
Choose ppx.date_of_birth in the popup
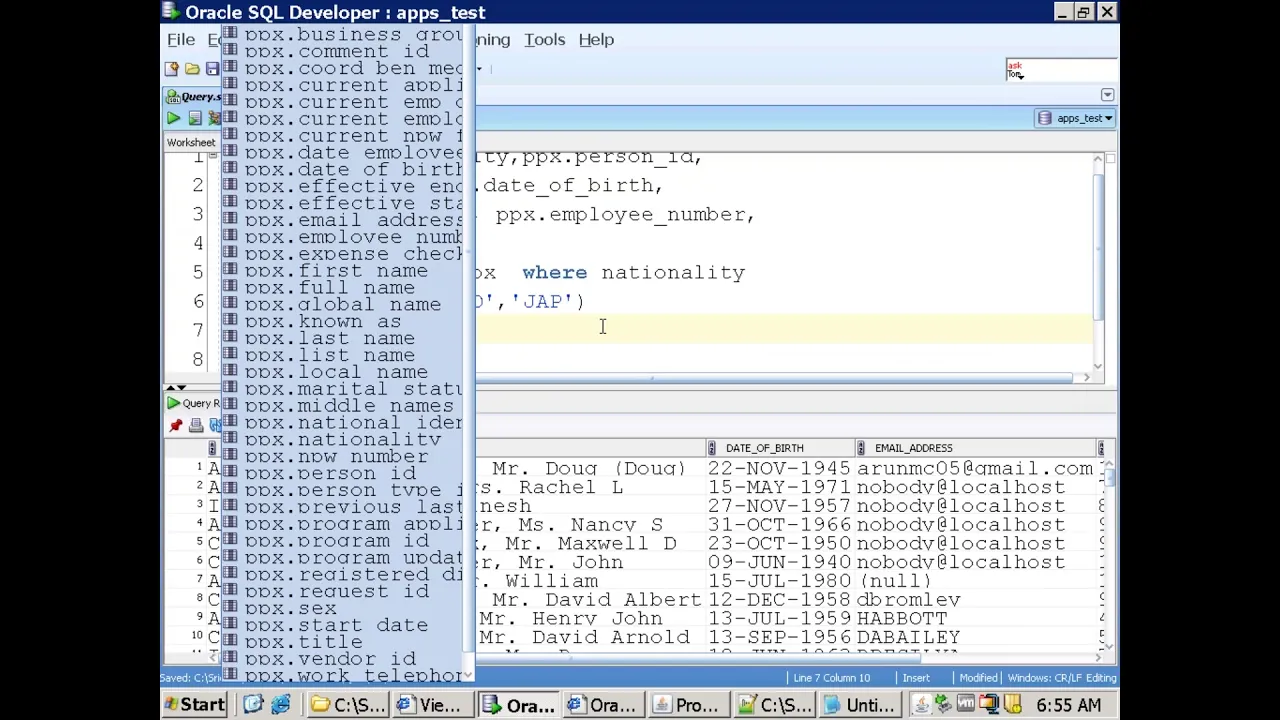tap(343, 170)
